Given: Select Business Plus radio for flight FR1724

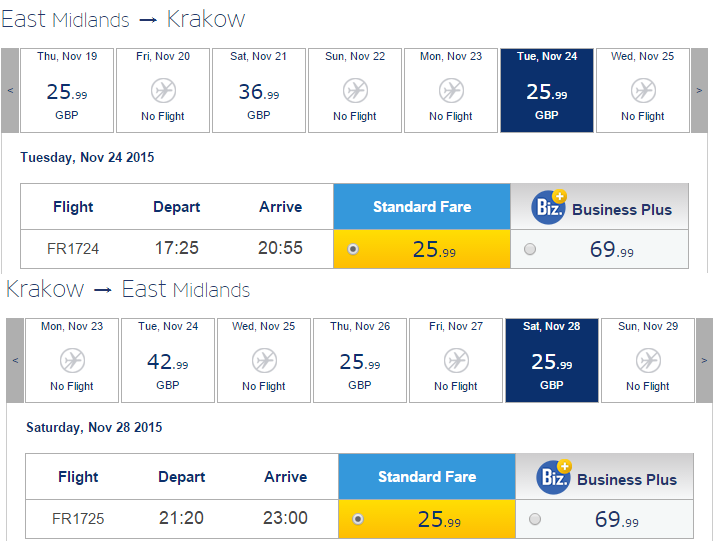Looking at the screenshot, I should pyautogui.click(x=530, y=249).
